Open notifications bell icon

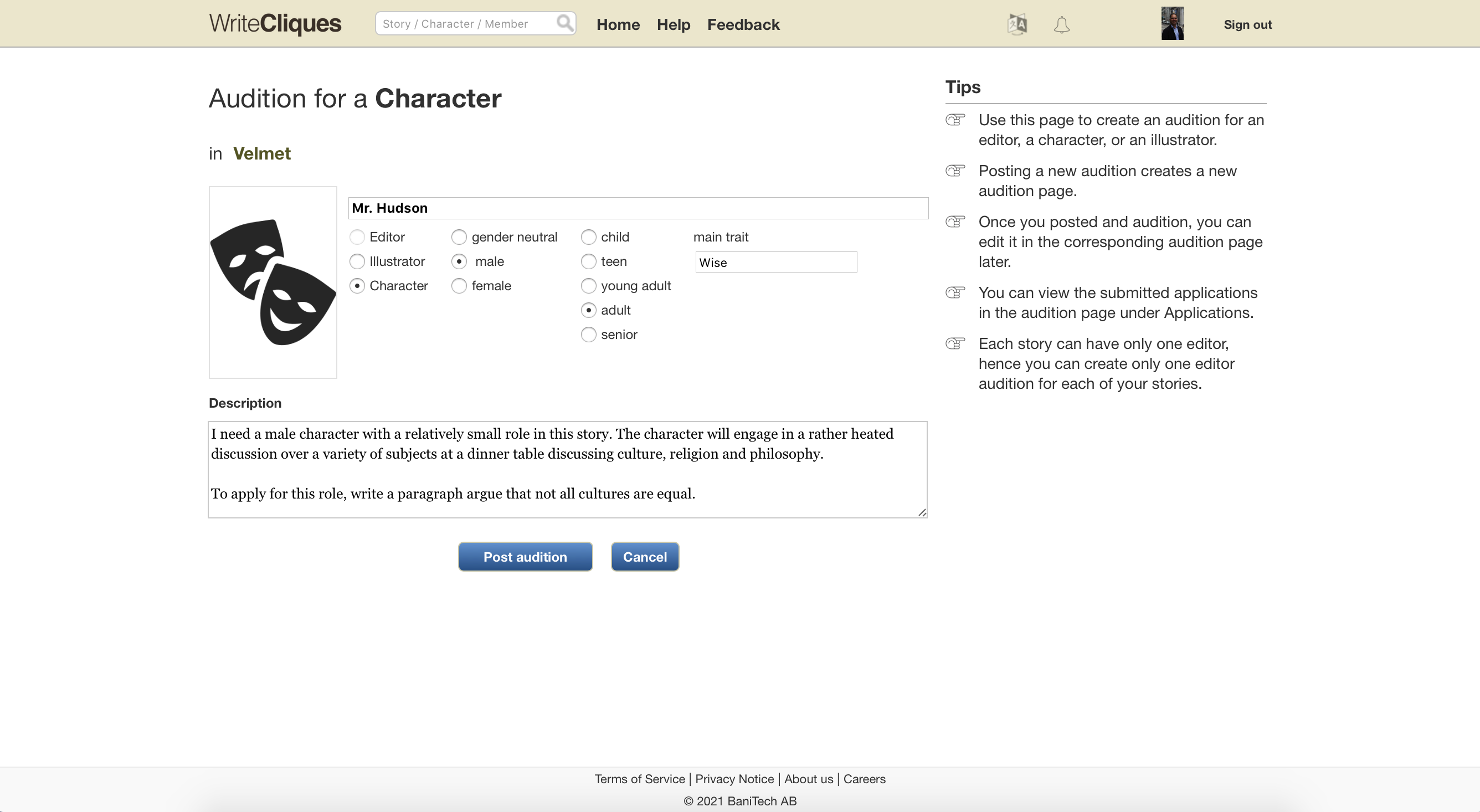[1061, 25]
